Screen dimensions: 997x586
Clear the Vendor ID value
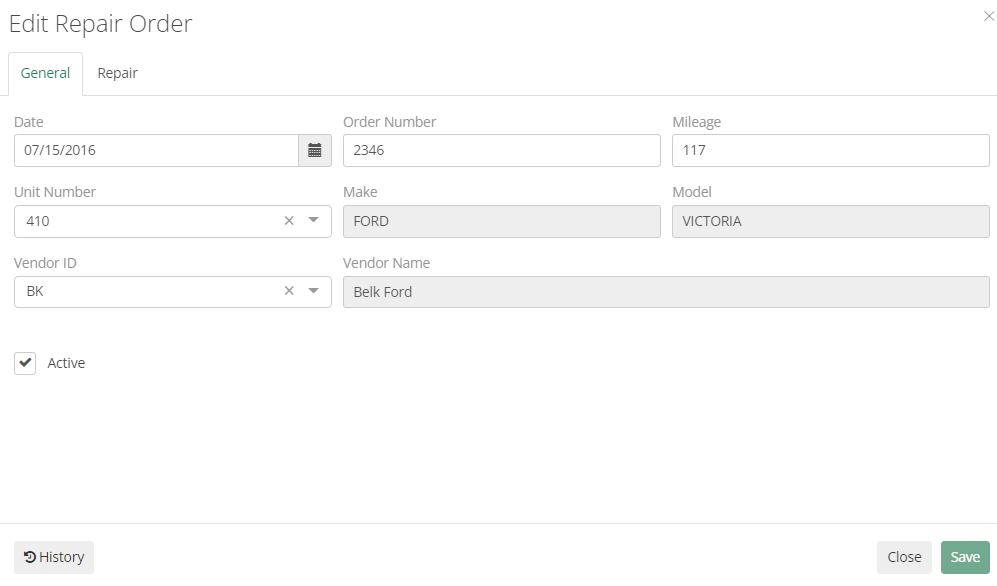pyautogui.click(x=288, y=291)
